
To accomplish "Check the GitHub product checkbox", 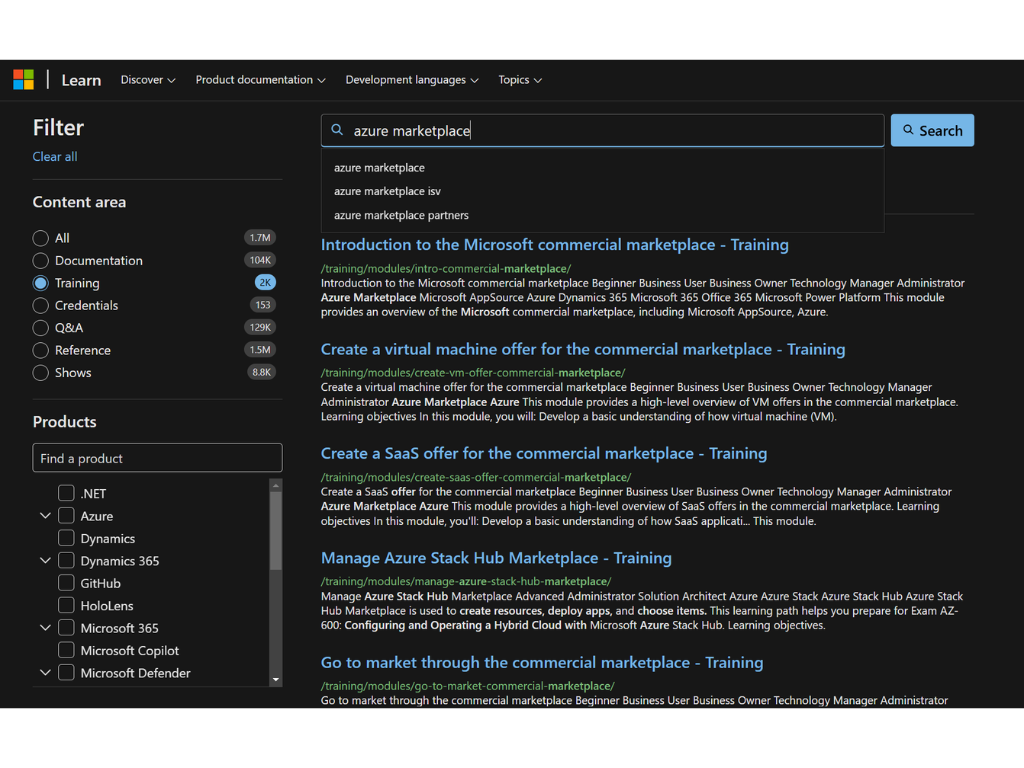I will point(66,583).
